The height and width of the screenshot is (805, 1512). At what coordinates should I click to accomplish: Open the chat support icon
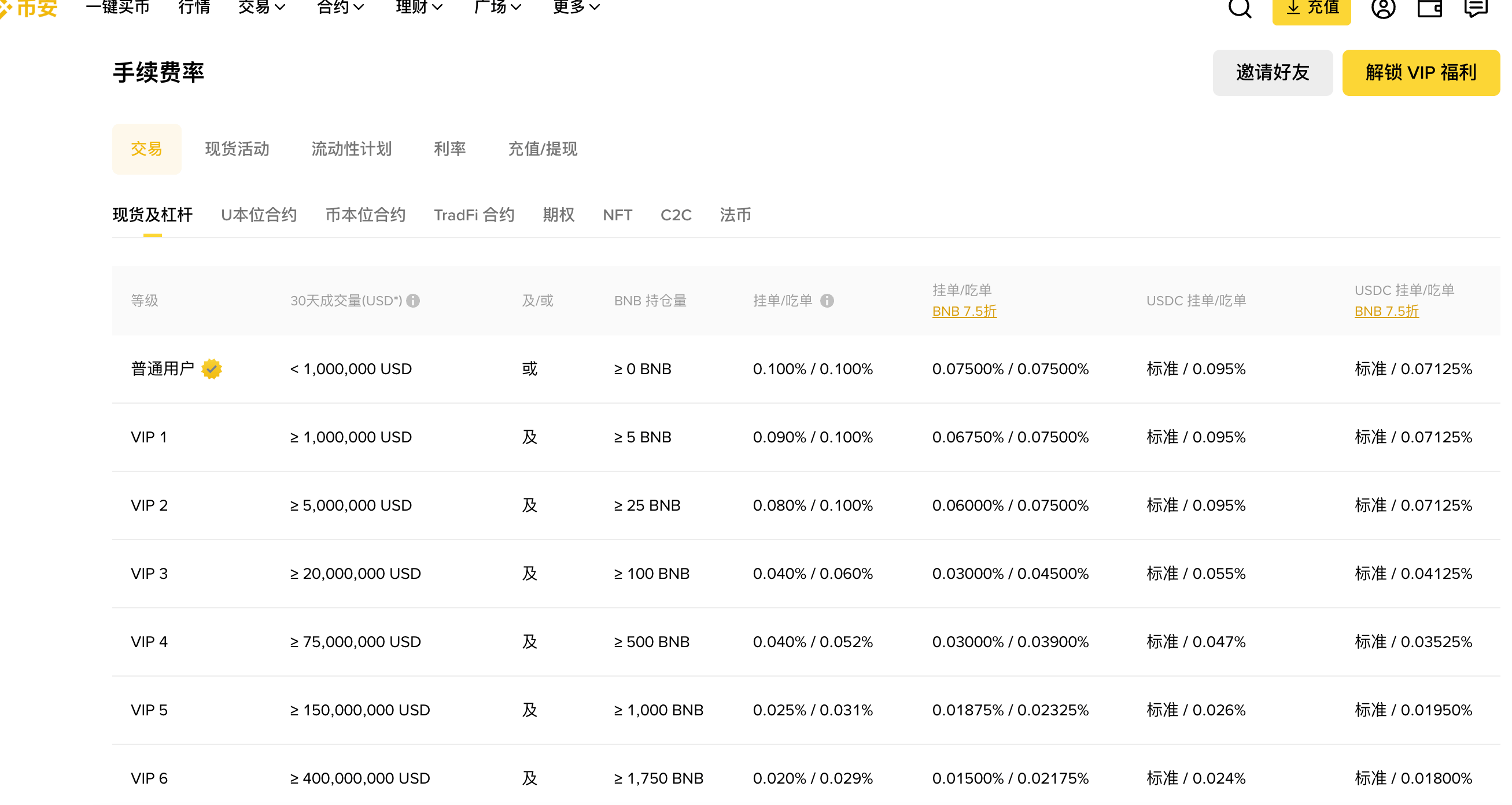point(1476,9)
